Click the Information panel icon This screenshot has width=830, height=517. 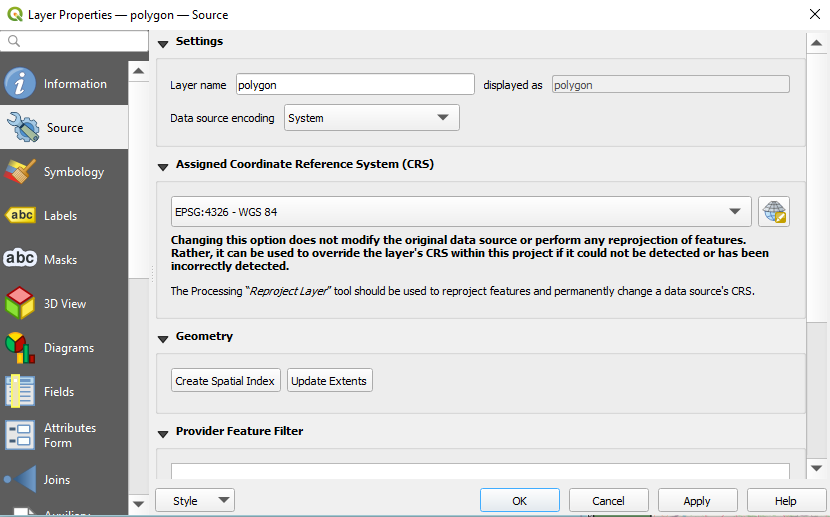pyautogui.click(x=21, y=84)
